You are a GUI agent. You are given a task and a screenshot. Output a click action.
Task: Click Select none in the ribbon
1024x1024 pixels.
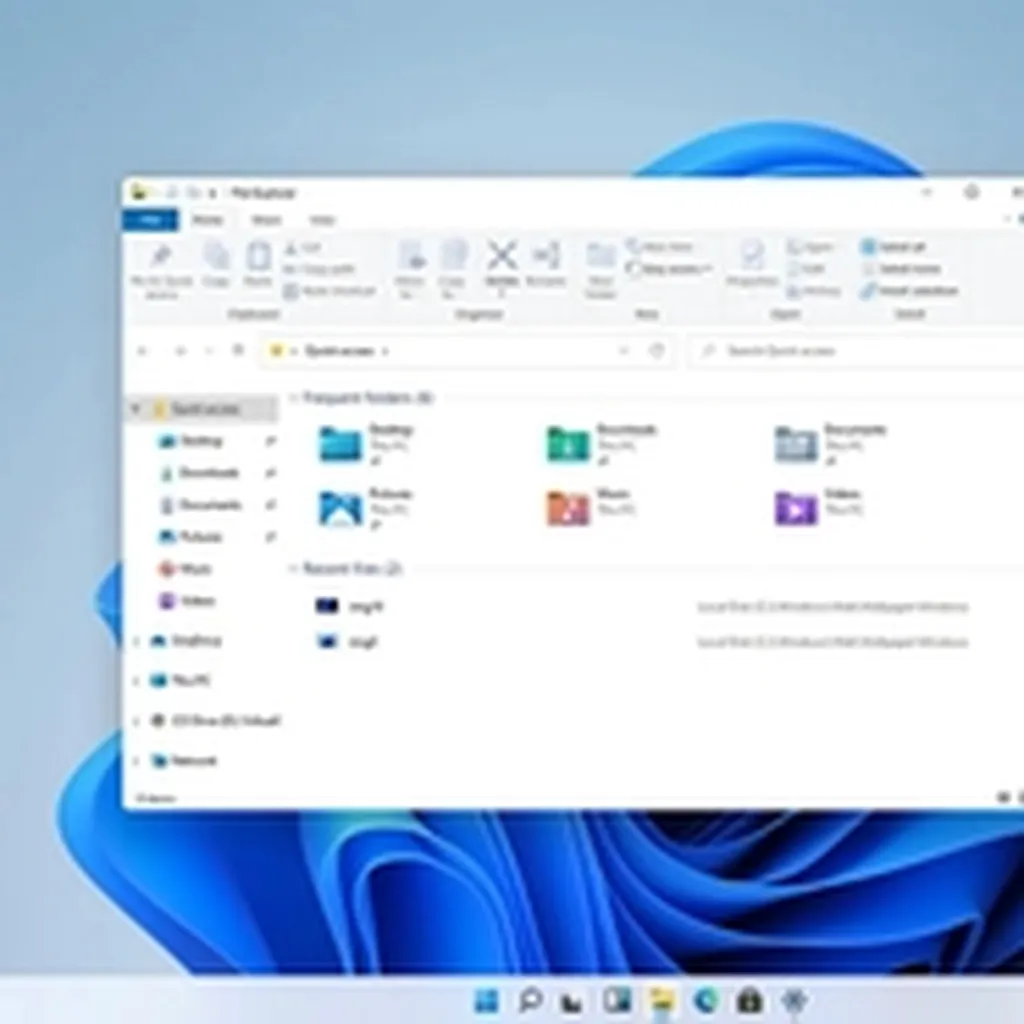(902, 269)
